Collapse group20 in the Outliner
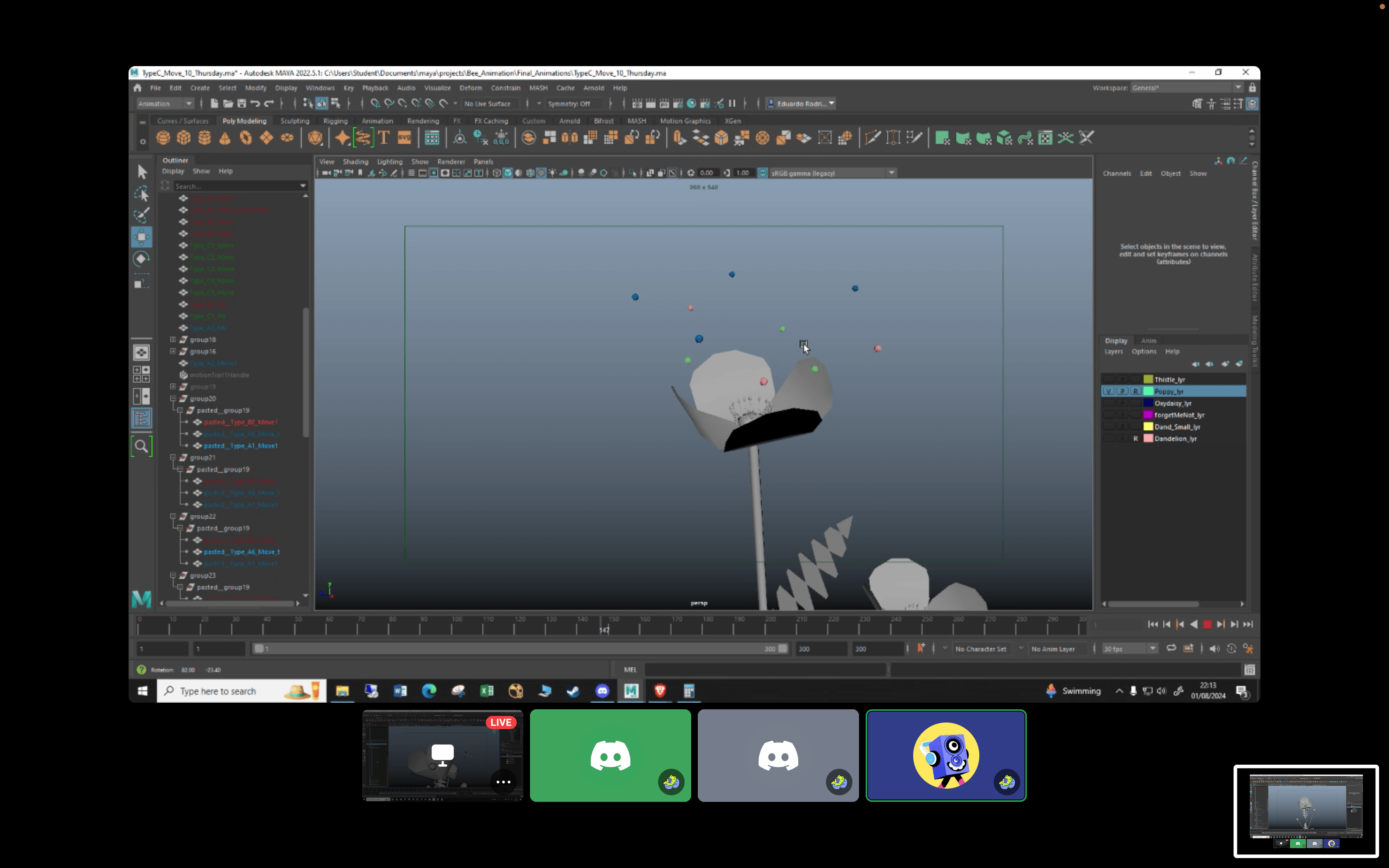The width and height of the screenshot is (1389, 868). click(173, 398)
